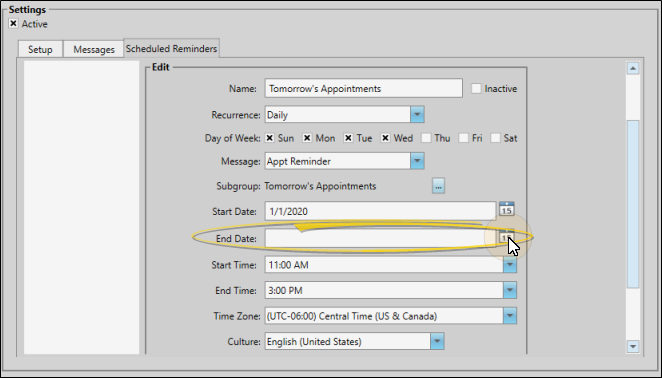
Task: Check the Thu day checkbox
Action: pos(426,138)
